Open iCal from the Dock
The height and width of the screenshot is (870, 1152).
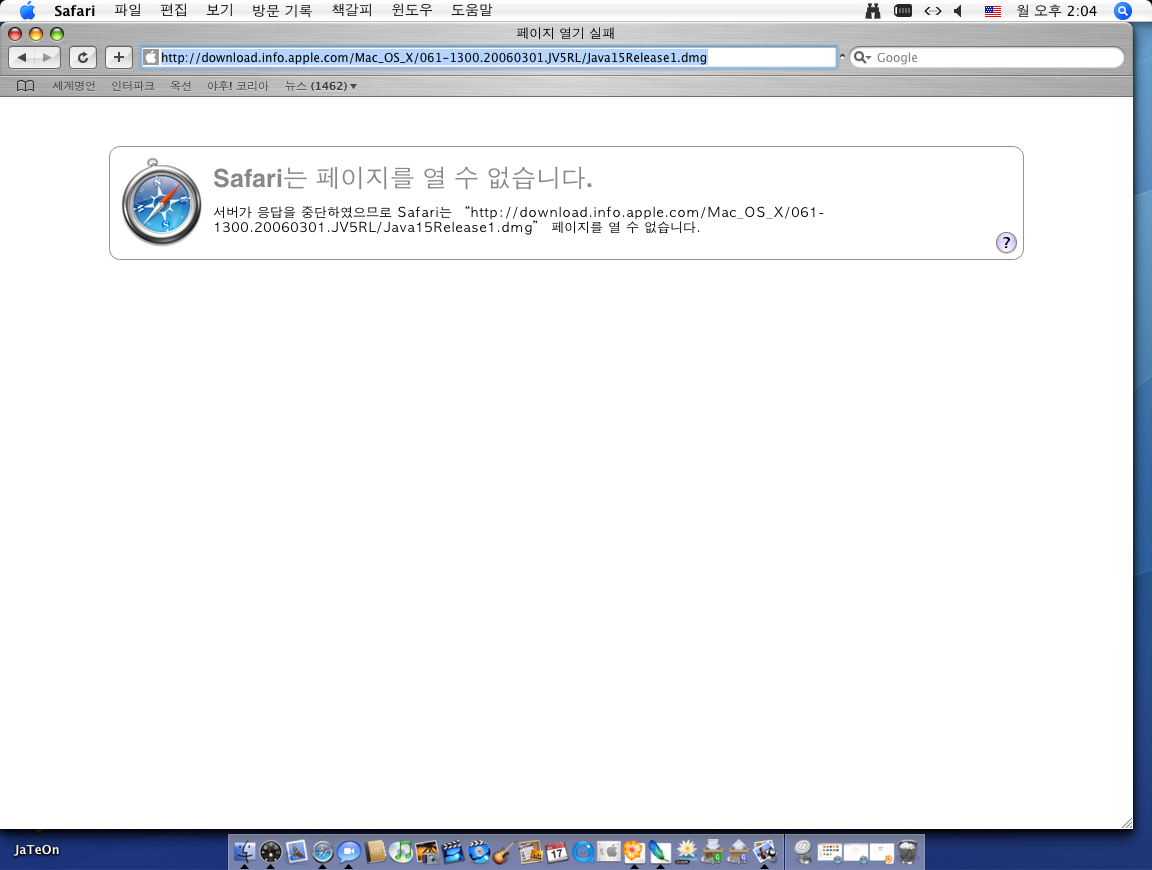click(x=557, y=852)
